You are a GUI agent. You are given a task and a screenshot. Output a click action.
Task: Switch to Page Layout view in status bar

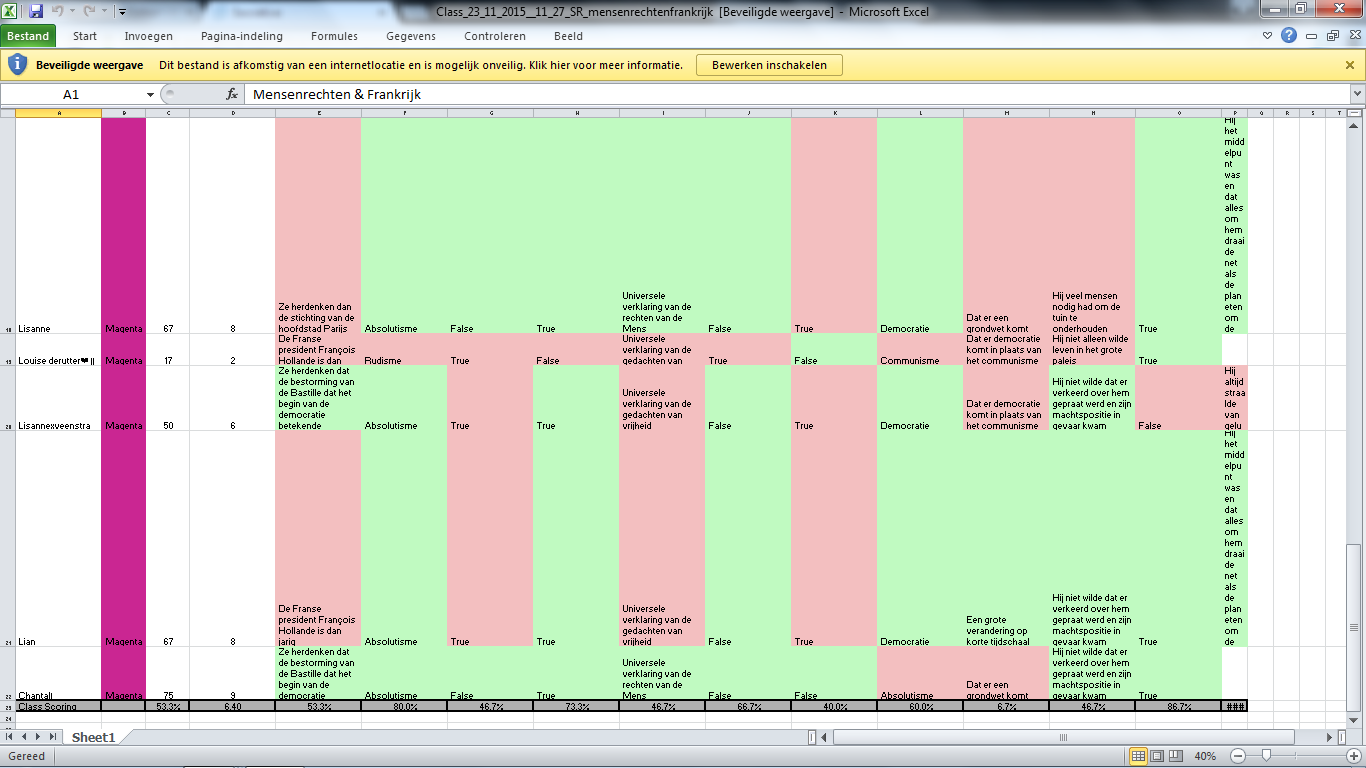click(1156, 756)
